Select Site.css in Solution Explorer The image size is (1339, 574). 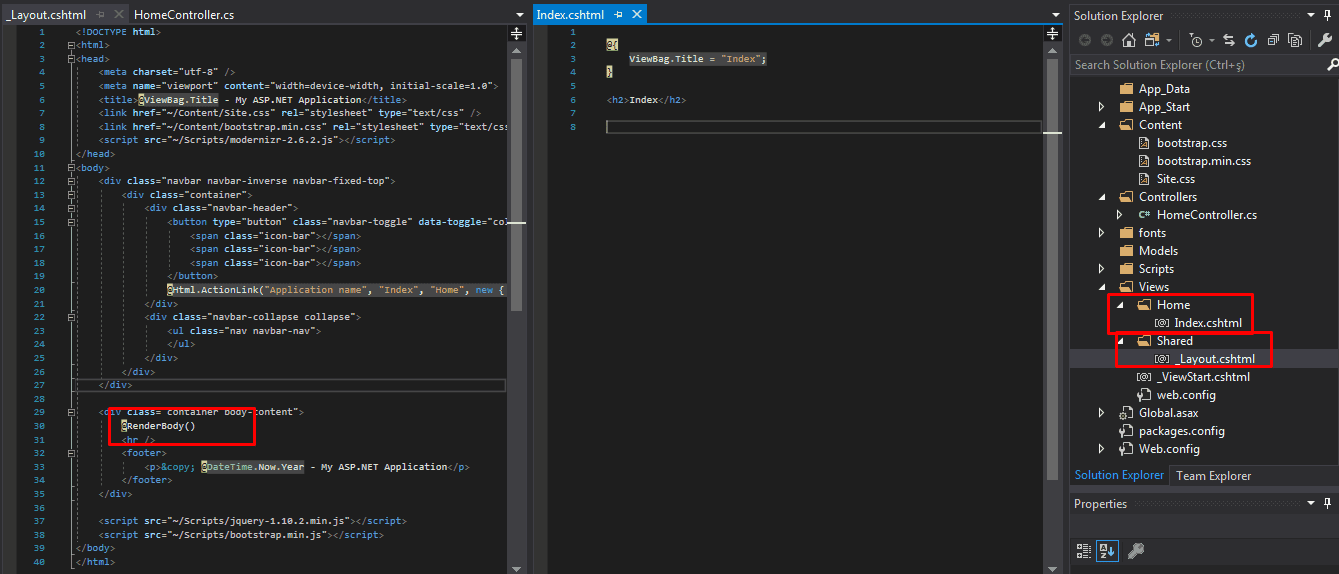click(1176, 179)
